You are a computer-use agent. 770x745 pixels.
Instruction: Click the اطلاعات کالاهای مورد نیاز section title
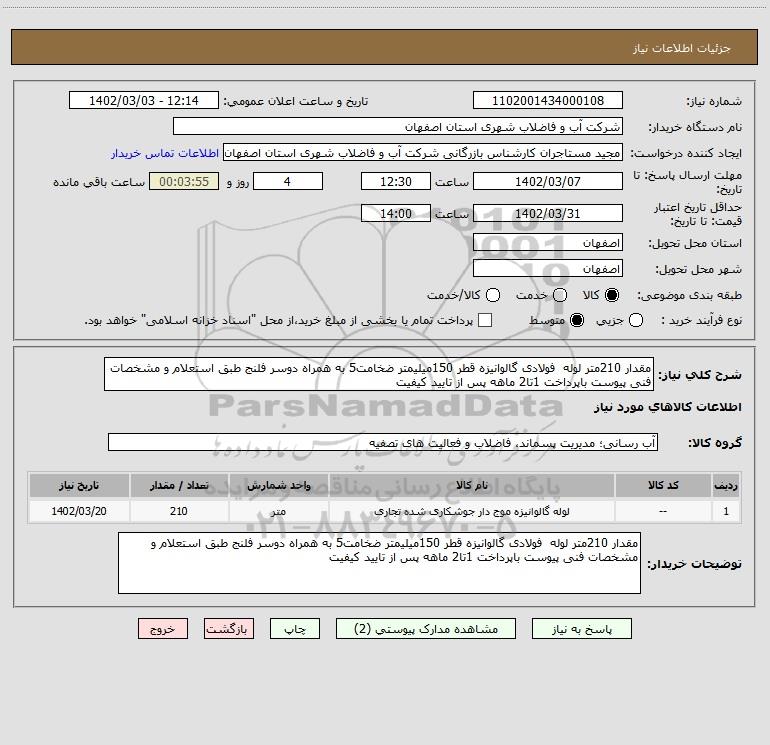pyautogui.click(x=668, y=407)
